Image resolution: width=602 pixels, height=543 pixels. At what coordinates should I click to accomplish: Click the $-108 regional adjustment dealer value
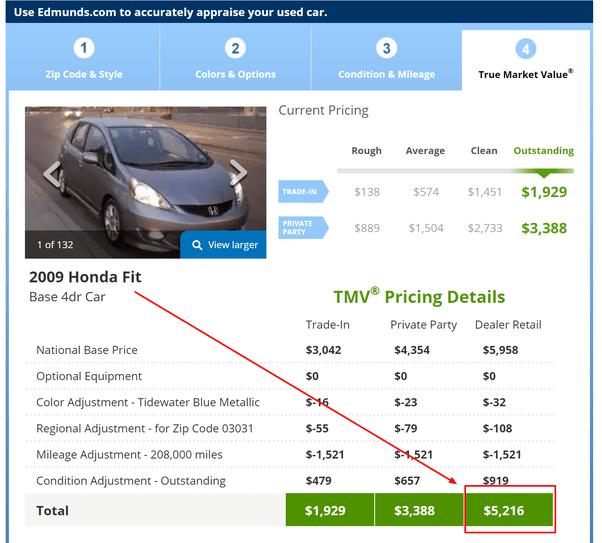click(x=497, y=428)
